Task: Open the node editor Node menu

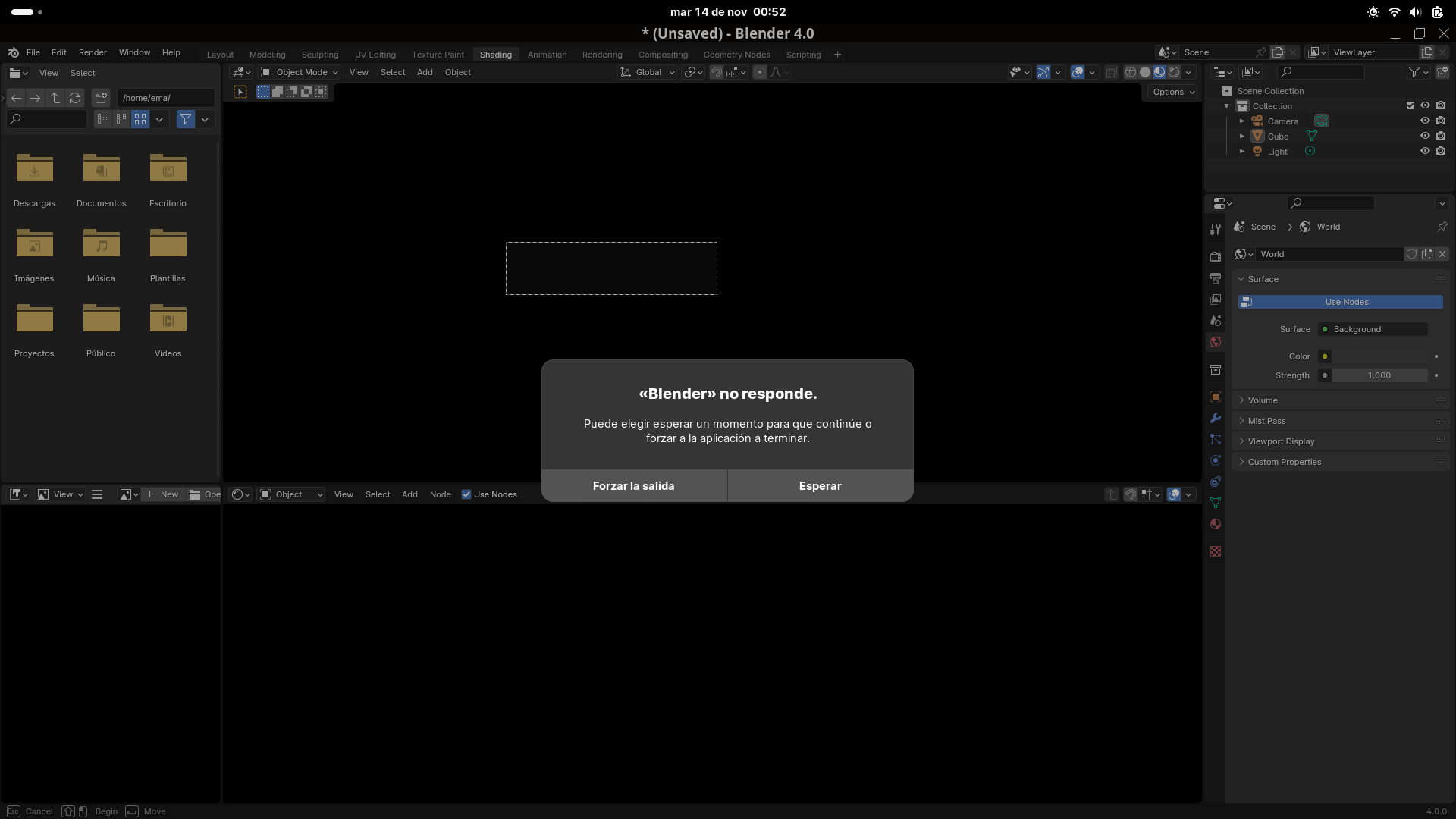Action: [x=440, y=494]
